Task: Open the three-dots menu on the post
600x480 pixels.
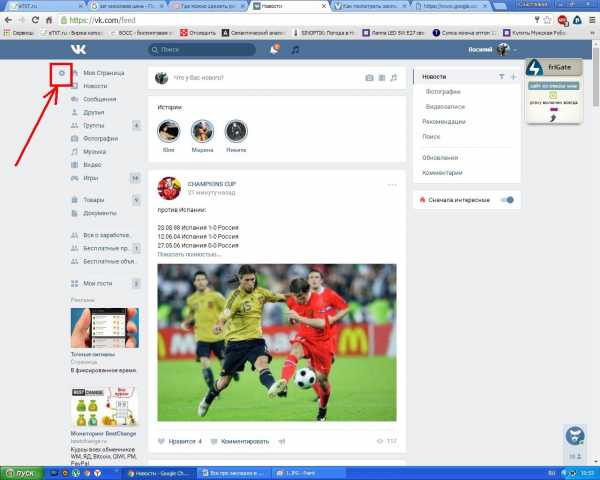Action: pos(392,185)
